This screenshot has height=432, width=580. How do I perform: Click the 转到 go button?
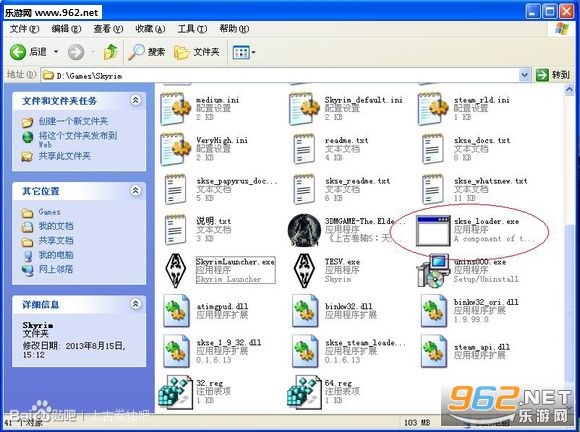(553, 75)
